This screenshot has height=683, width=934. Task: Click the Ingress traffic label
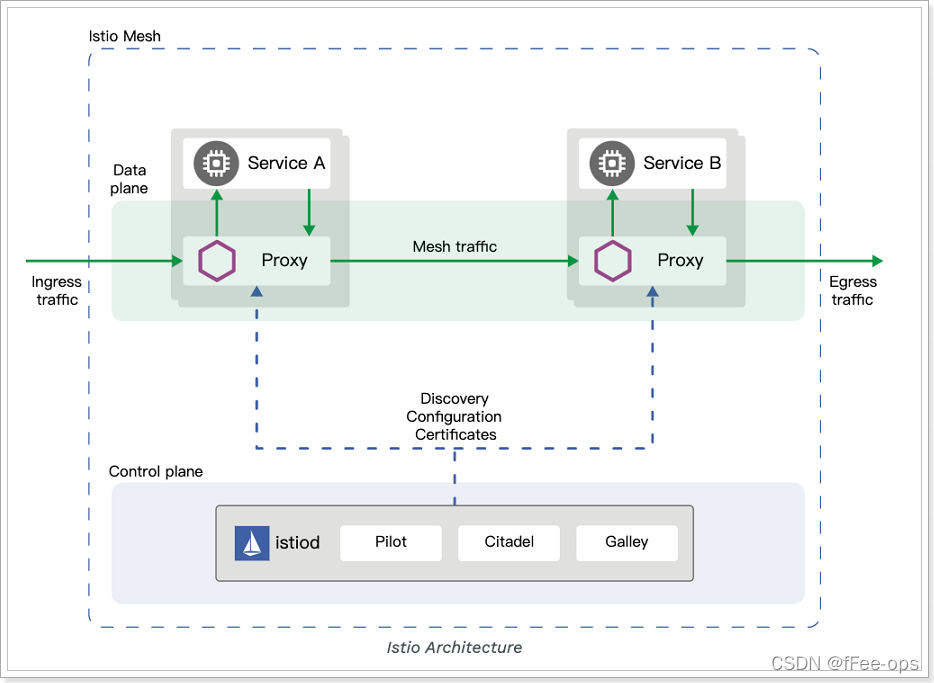[57, 291]
